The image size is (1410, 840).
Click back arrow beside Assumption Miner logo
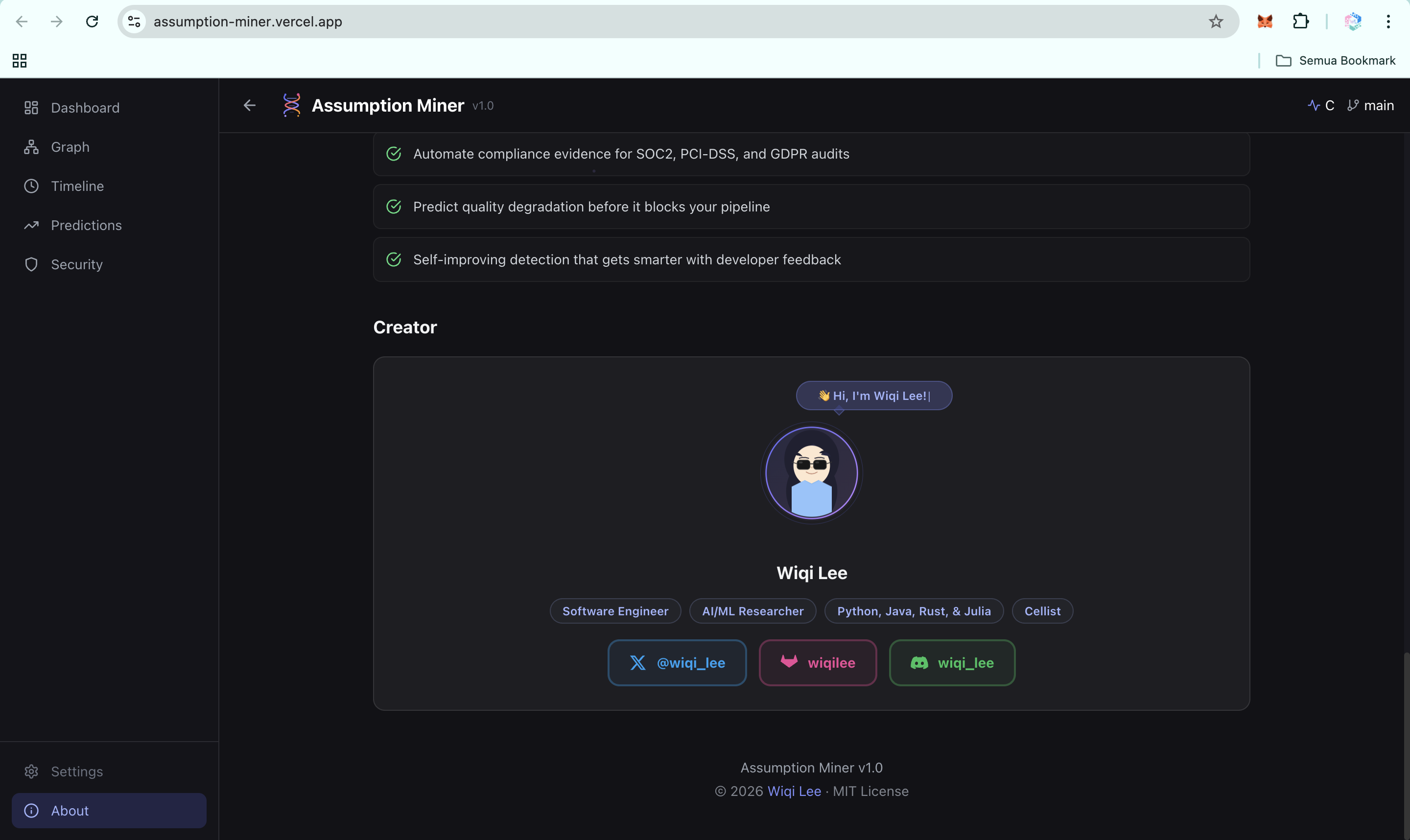[250, 105]
